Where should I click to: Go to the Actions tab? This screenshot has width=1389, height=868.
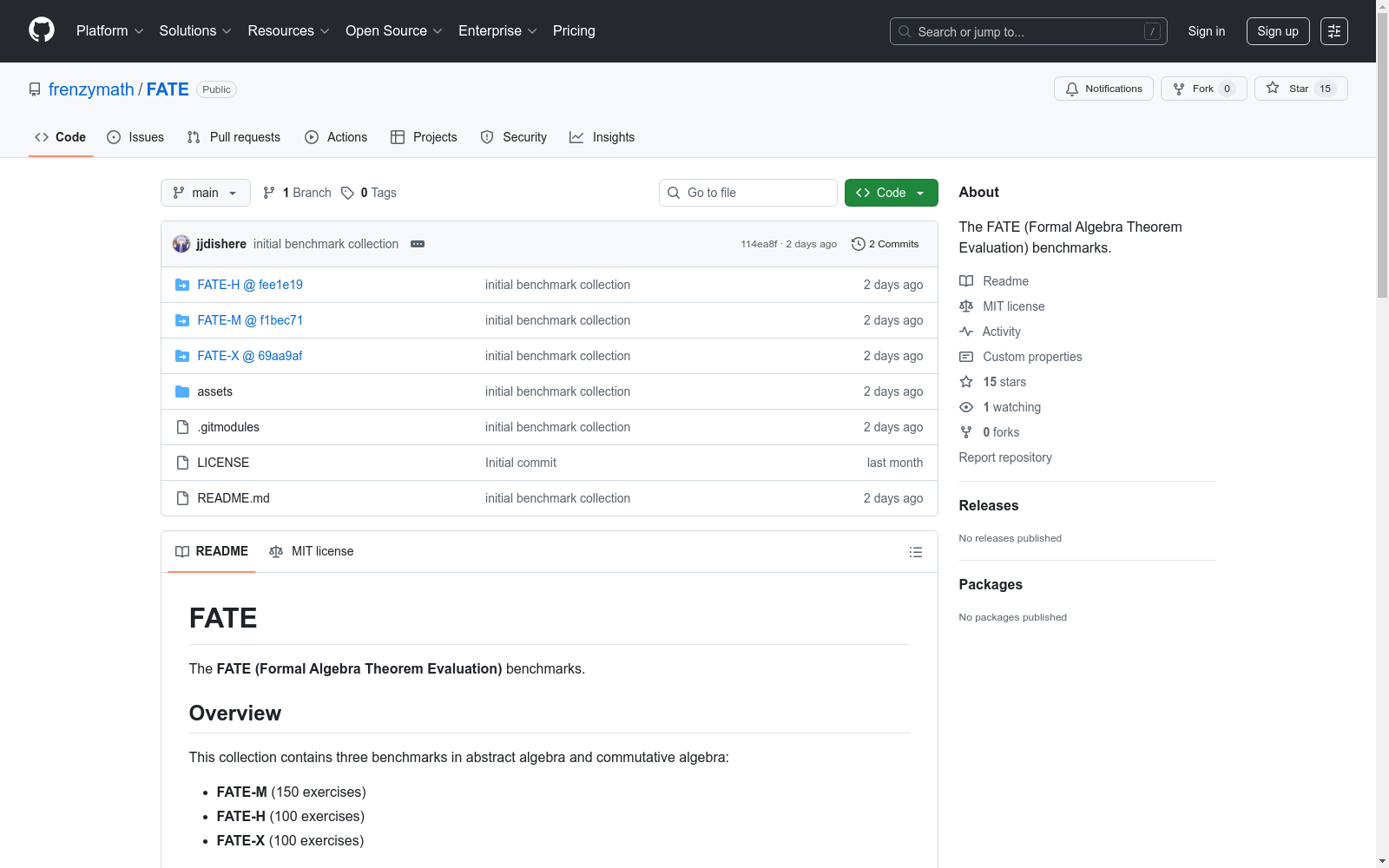[x=336, y=137]
